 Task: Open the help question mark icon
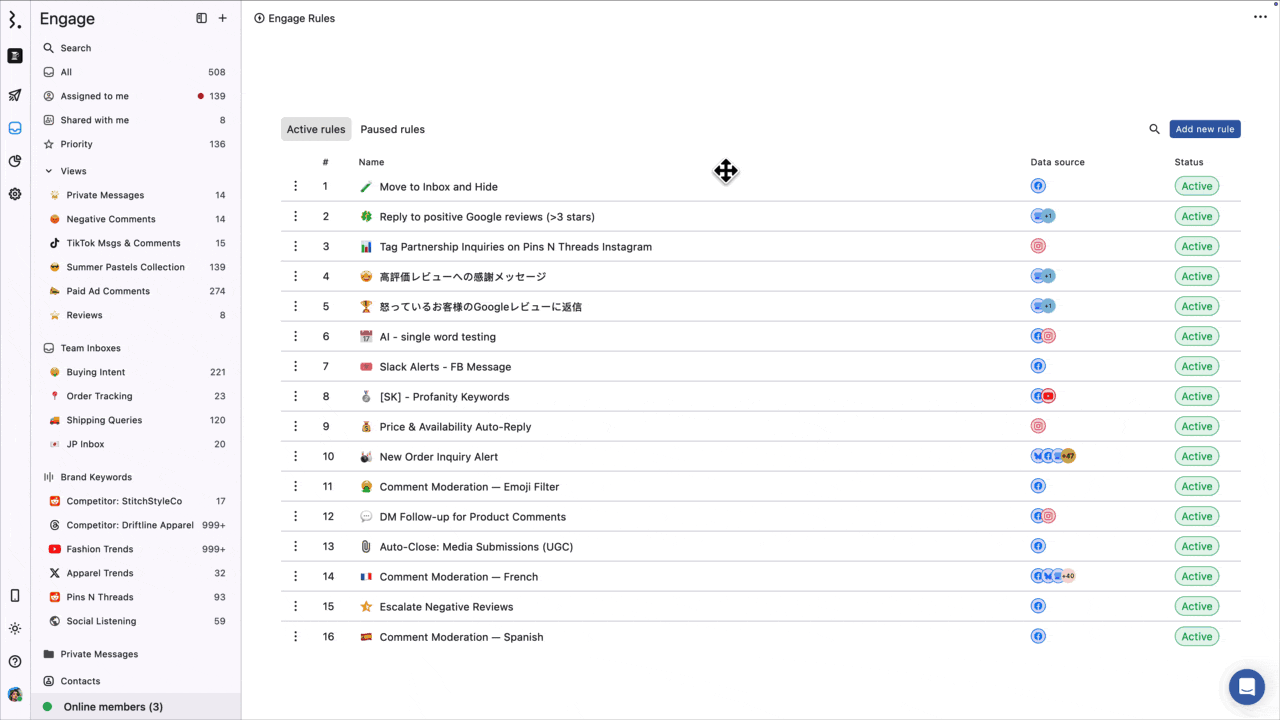(15, 661)
